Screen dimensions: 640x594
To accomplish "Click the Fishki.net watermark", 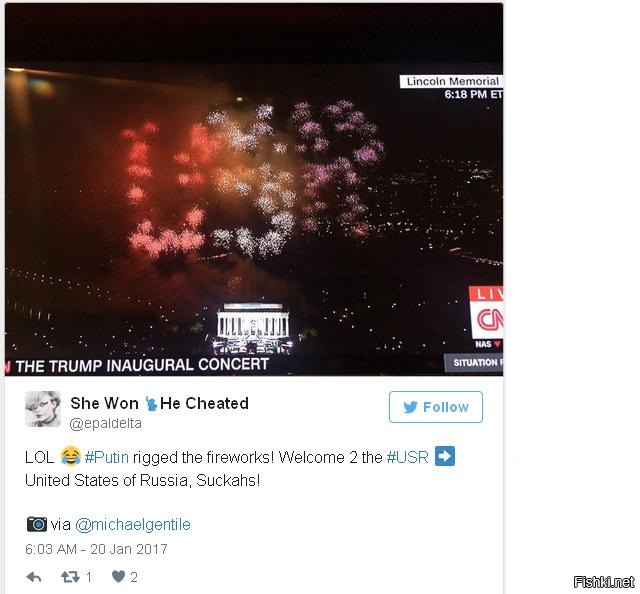I will (603, 581).
